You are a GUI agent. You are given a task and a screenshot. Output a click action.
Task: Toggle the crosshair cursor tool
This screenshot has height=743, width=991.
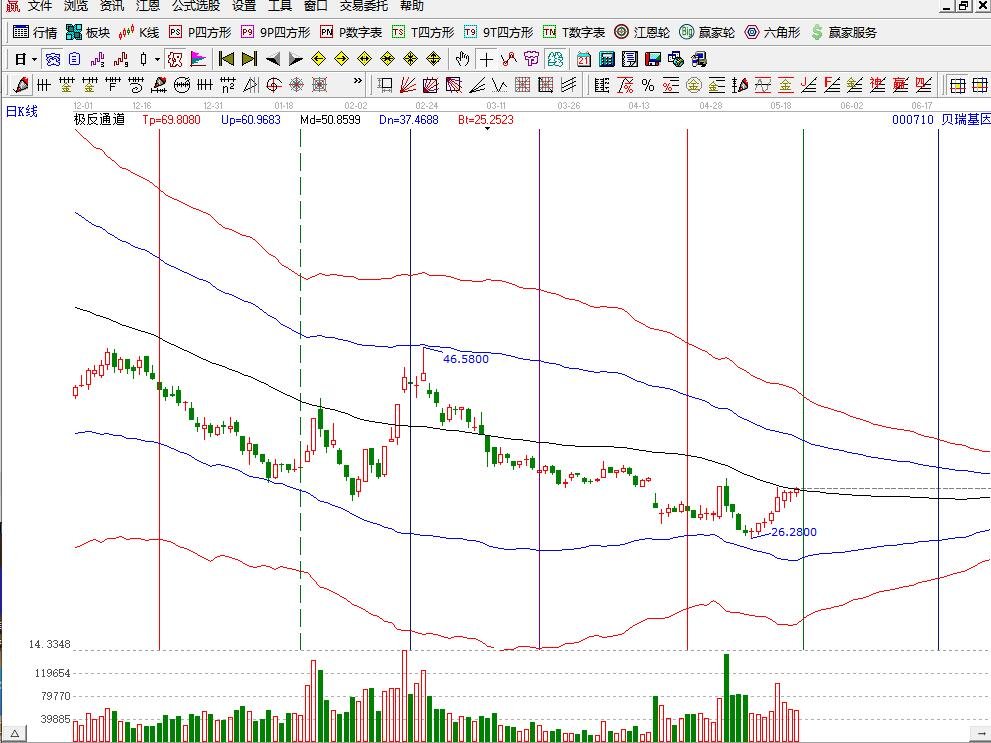tap(486, 59)
